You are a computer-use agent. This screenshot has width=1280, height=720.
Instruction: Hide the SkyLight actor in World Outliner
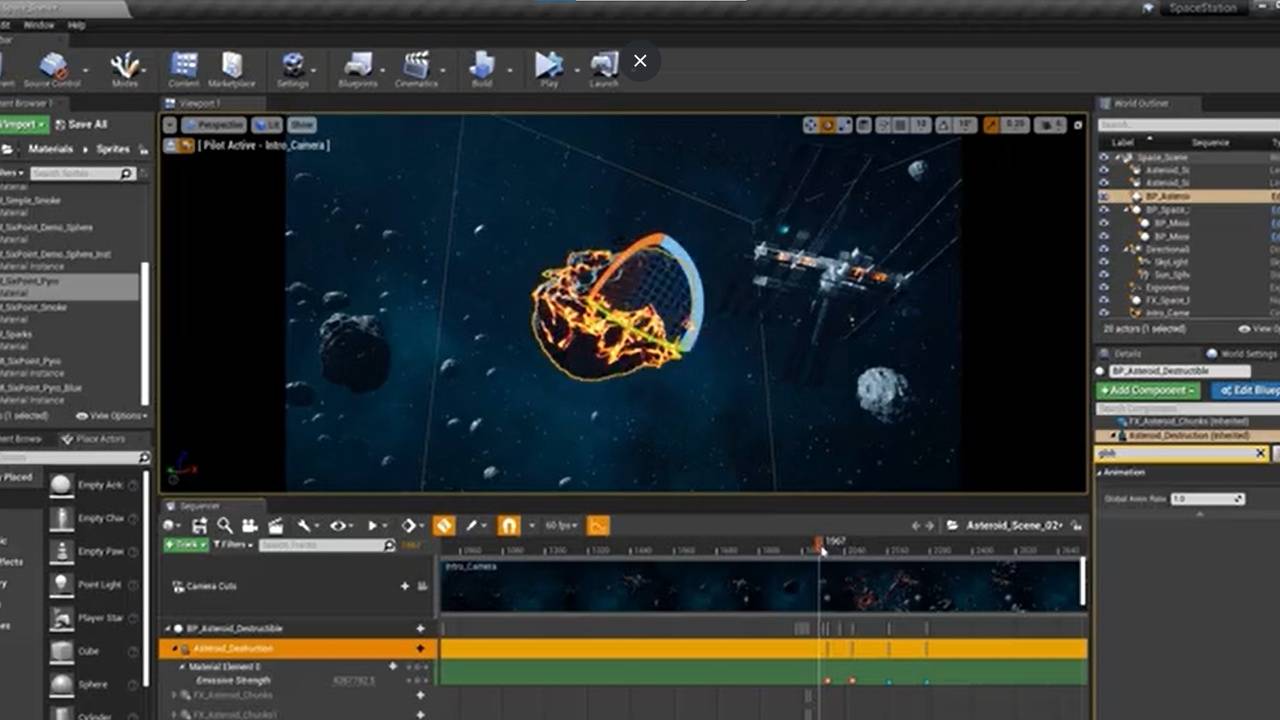pyautogui.click(x=1104, y=261)
